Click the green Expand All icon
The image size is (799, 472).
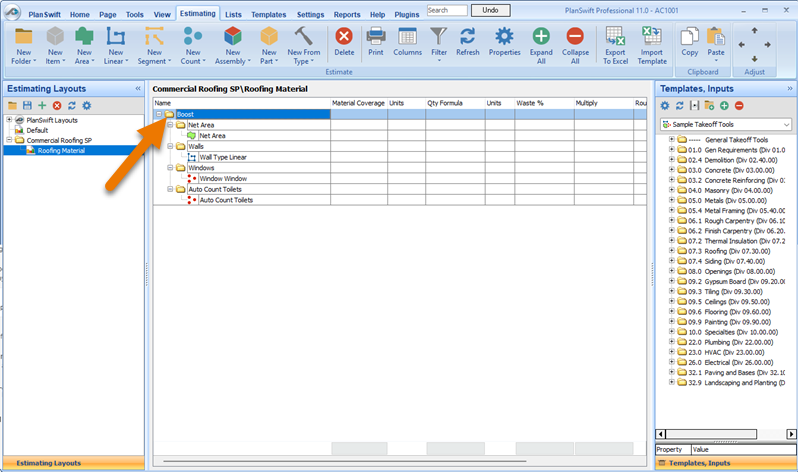click(541, 37)
